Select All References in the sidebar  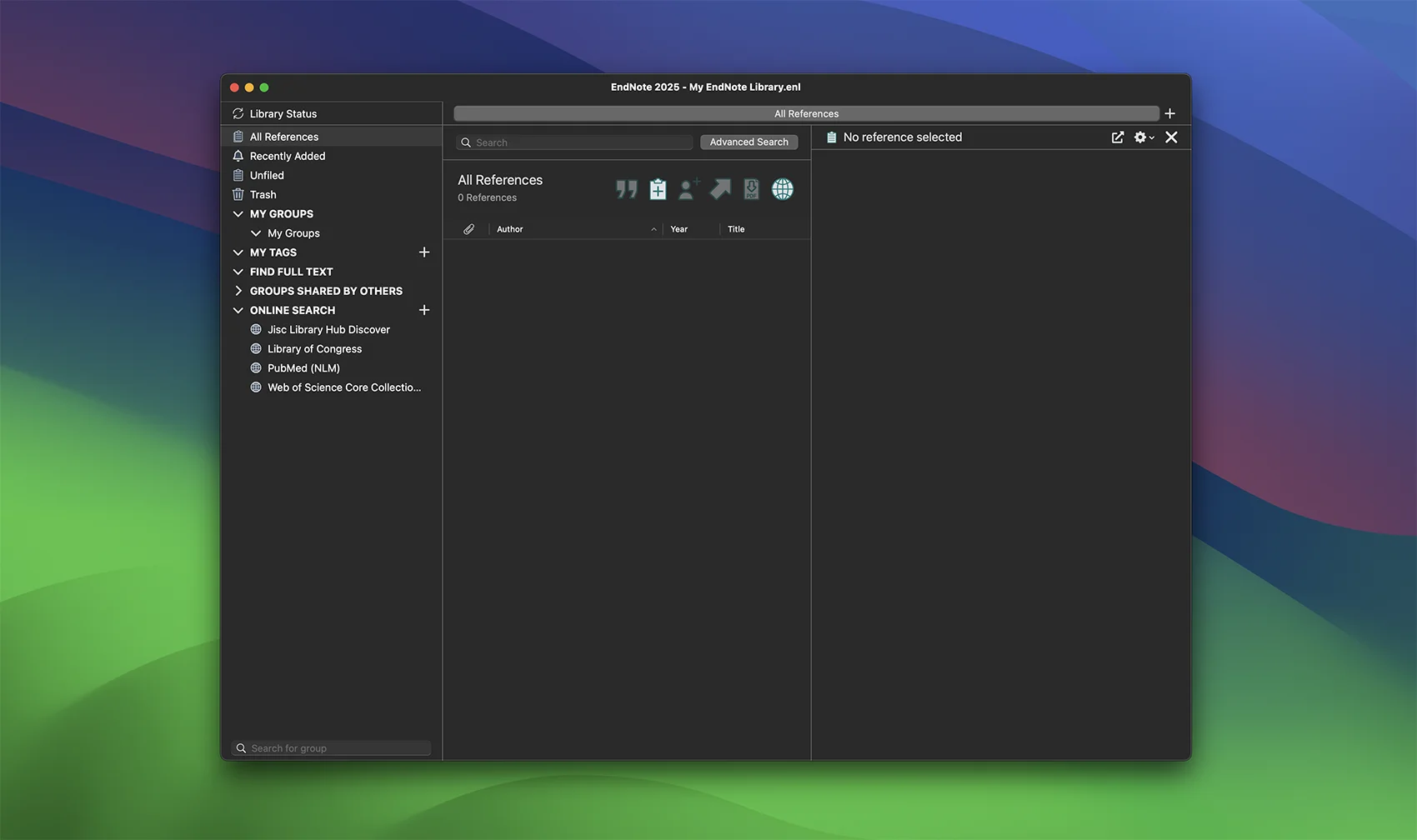point(332,137)
